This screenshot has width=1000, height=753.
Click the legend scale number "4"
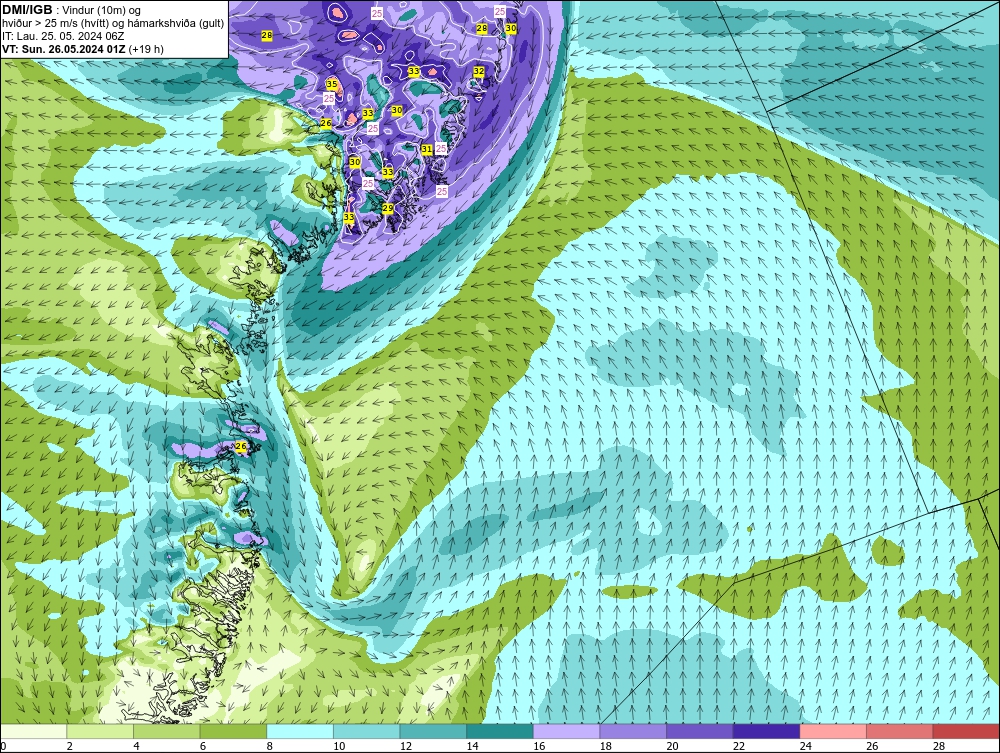coord(136,746)
